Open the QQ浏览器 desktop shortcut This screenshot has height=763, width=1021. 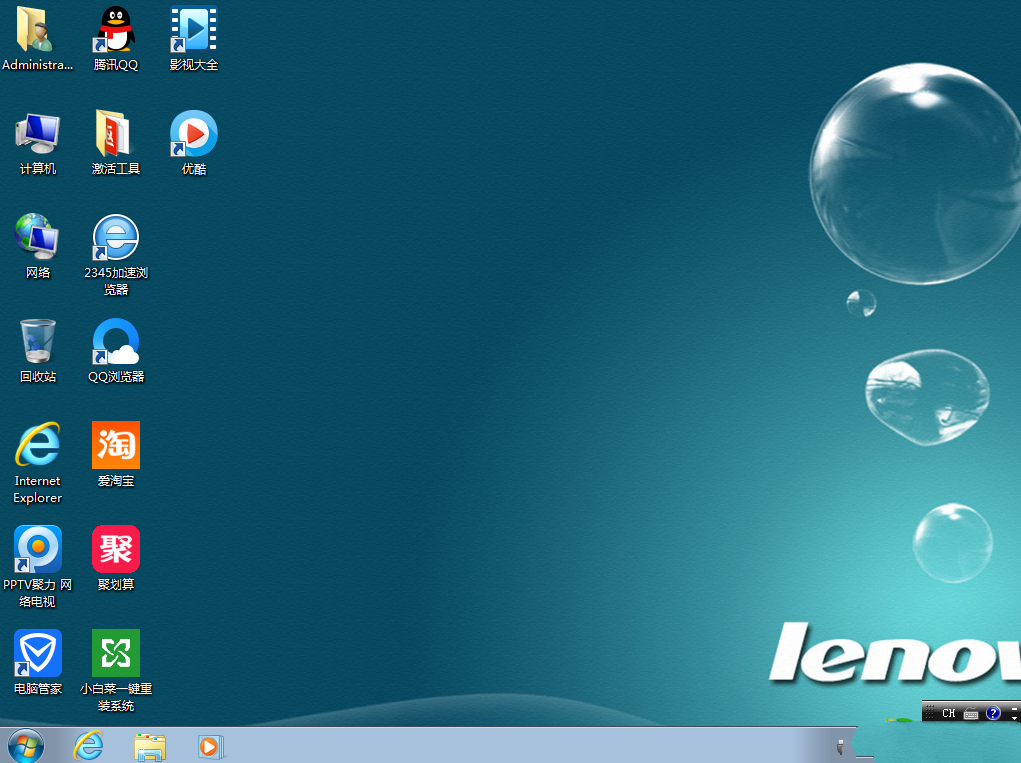[116, 342]
